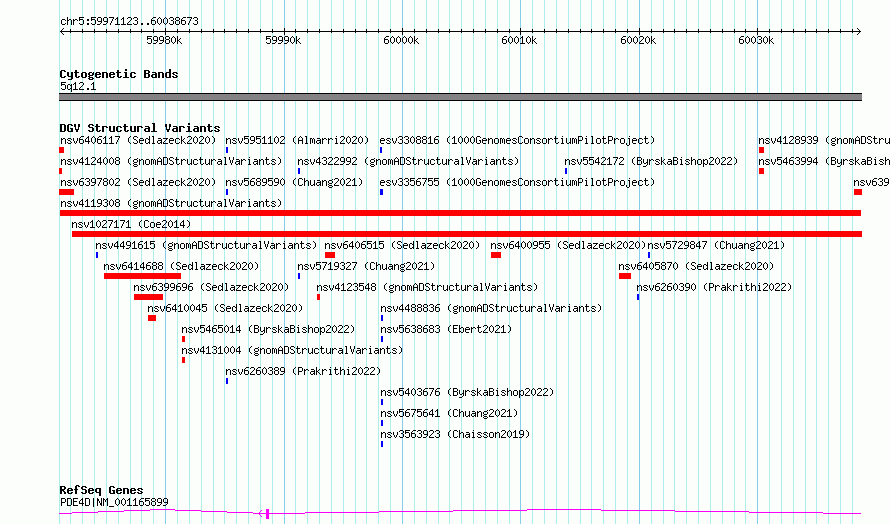890x524 pixels.
Task: Click the 60010k ruler position
Action: [x=519, y=40]
